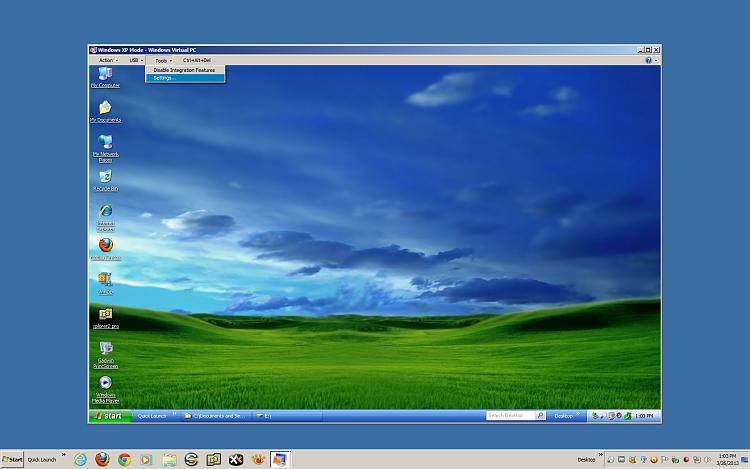Open C:\Documents and Se... XP taskbar button
Viewport: 750px width, 469px height.
pos(216,416)
